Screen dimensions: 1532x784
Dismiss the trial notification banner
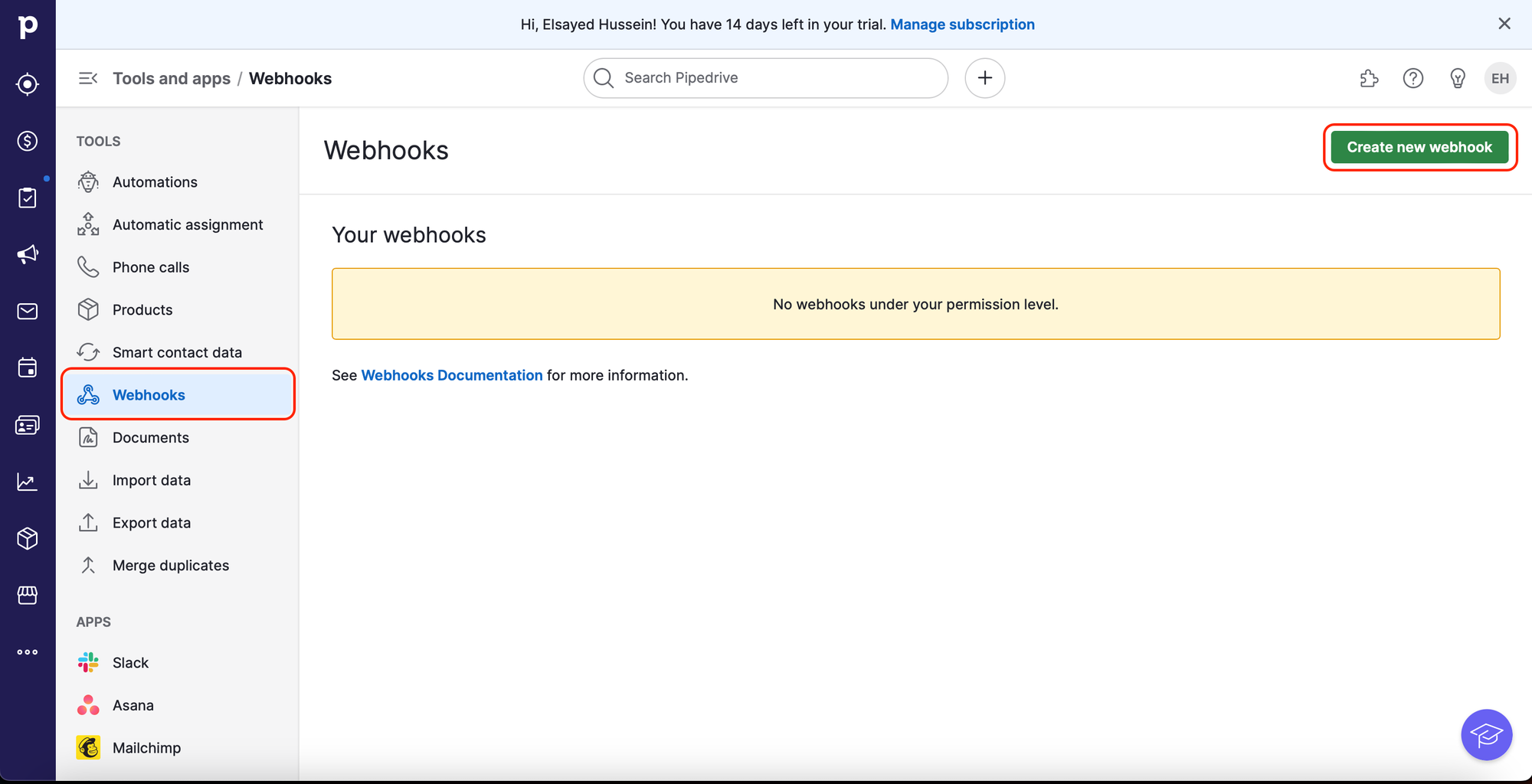pyautogui.click(x=1504, y=24)
